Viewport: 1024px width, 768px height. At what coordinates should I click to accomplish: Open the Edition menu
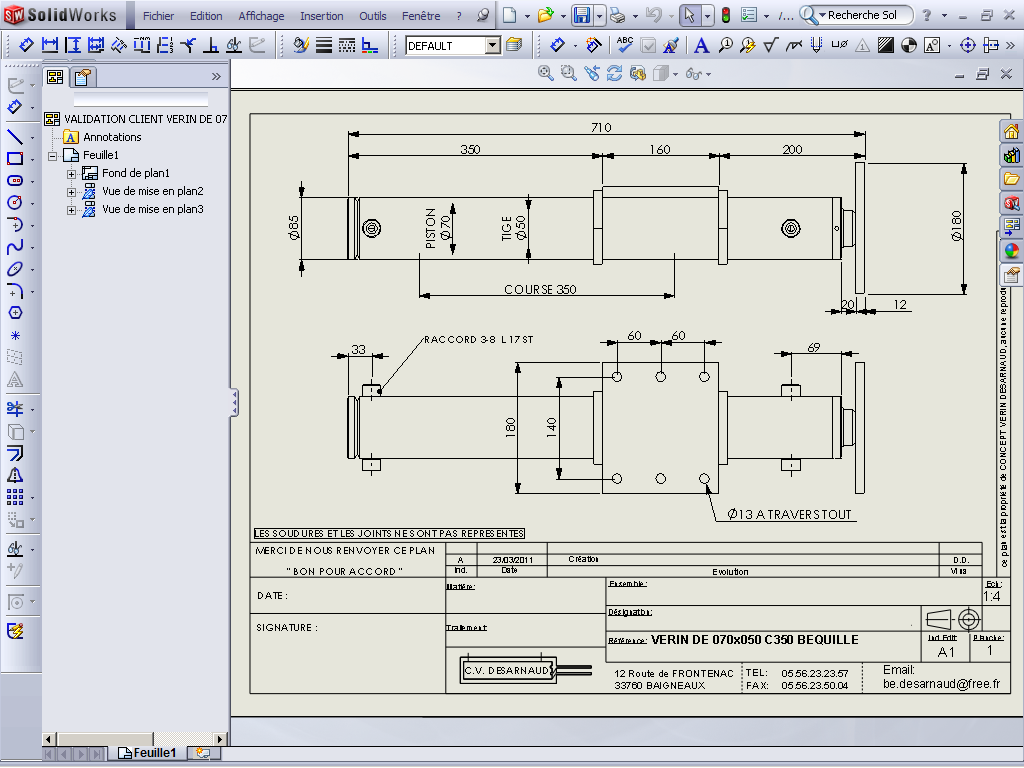tap(206, 16)
